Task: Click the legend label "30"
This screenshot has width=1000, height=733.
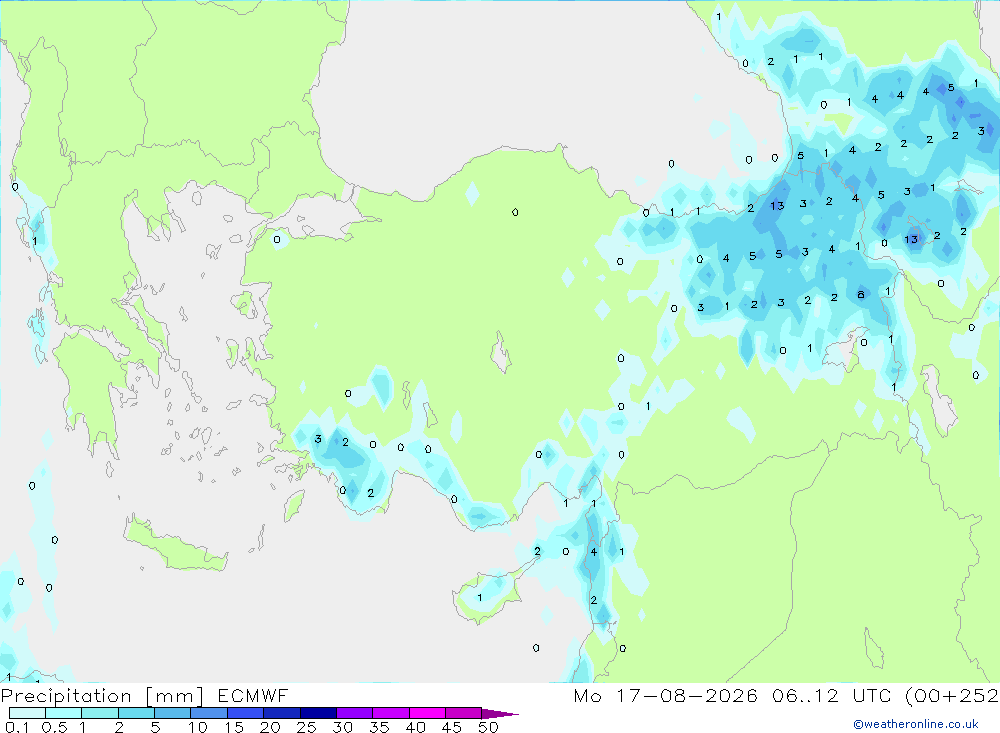Action: [343, 727]
